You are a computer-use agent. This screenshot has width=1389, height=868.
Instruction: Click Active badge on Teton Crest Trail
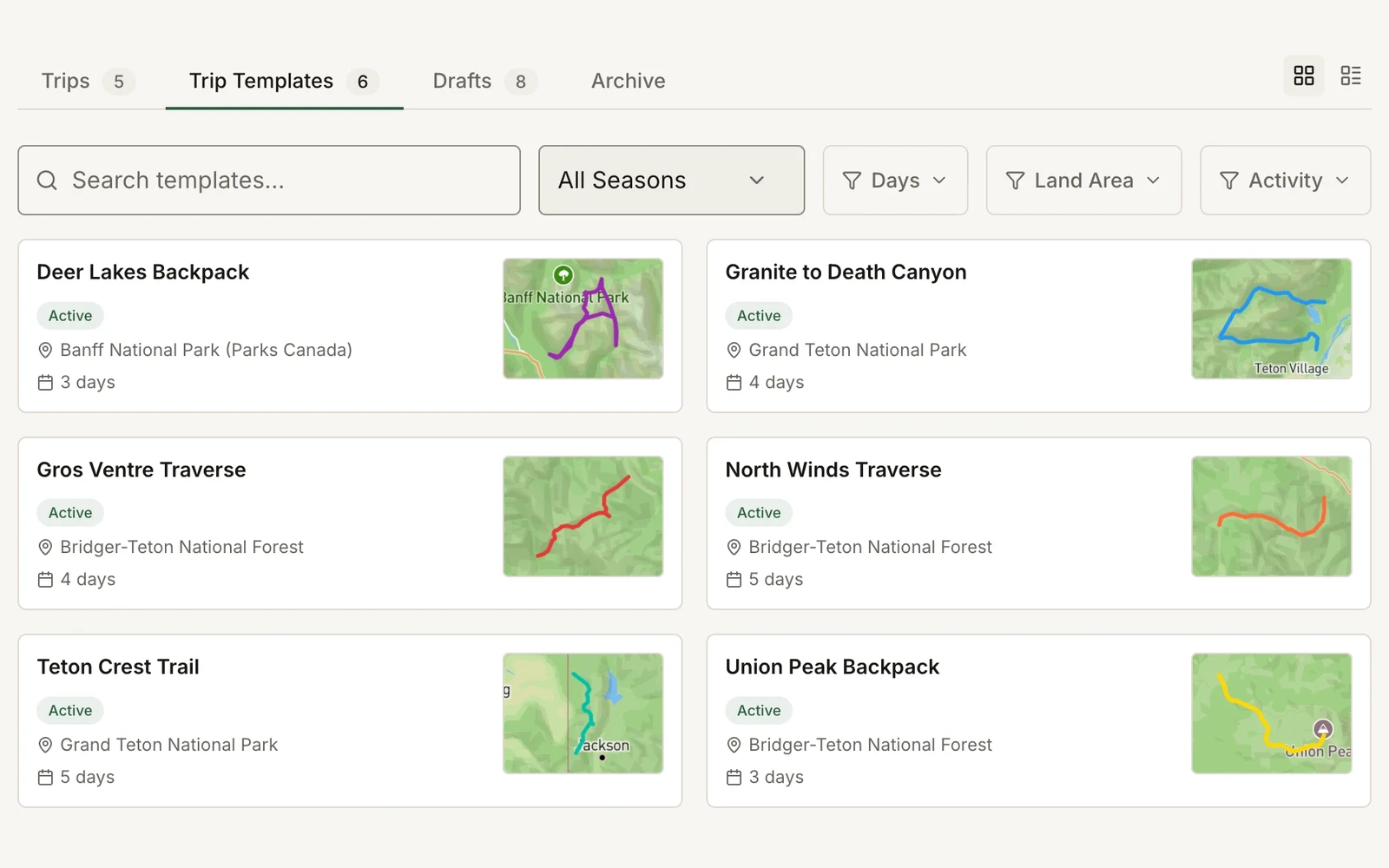point(70,711)
